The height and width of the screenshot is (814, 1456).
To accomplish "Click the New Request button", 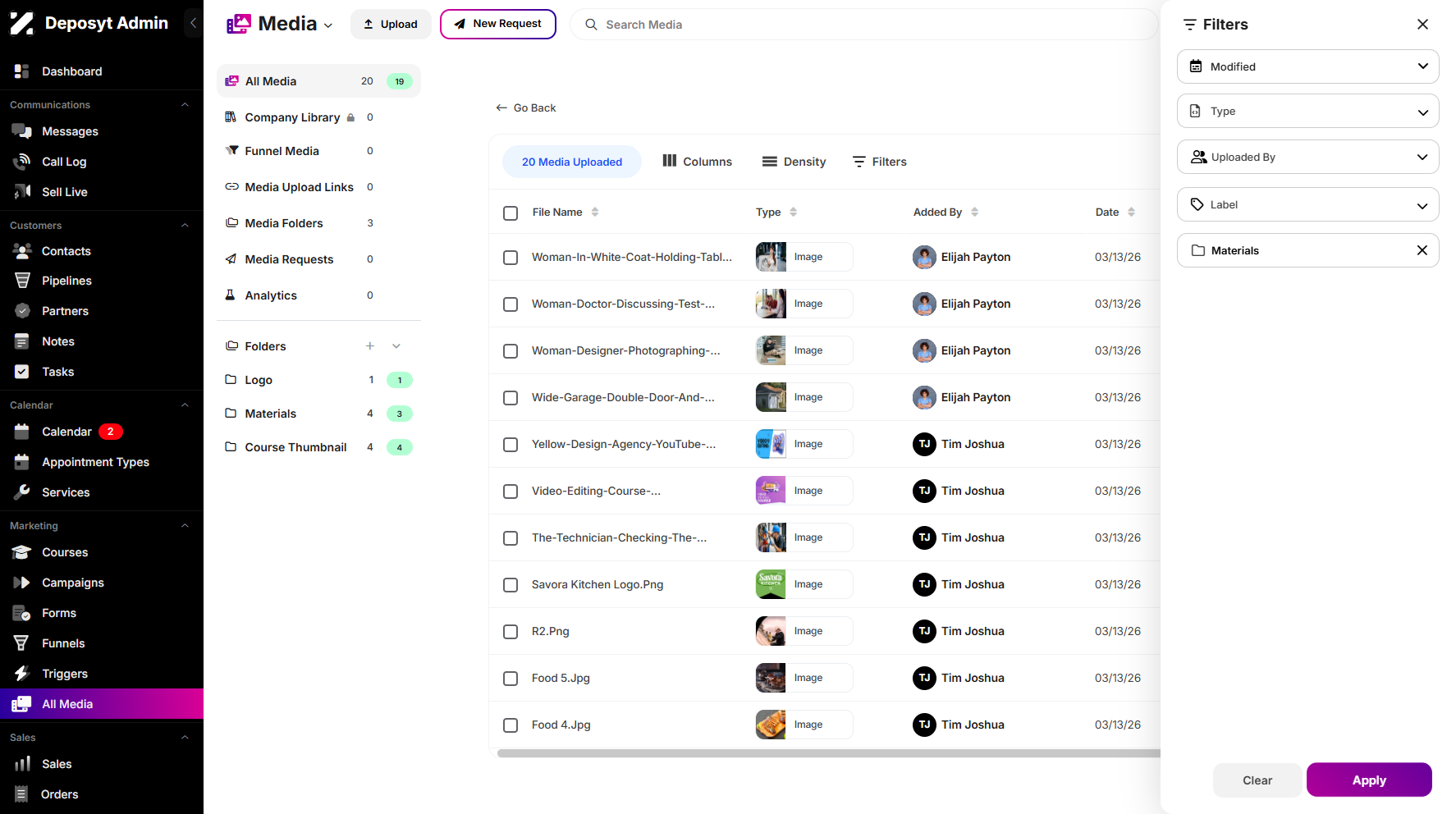I will point(498,24).
